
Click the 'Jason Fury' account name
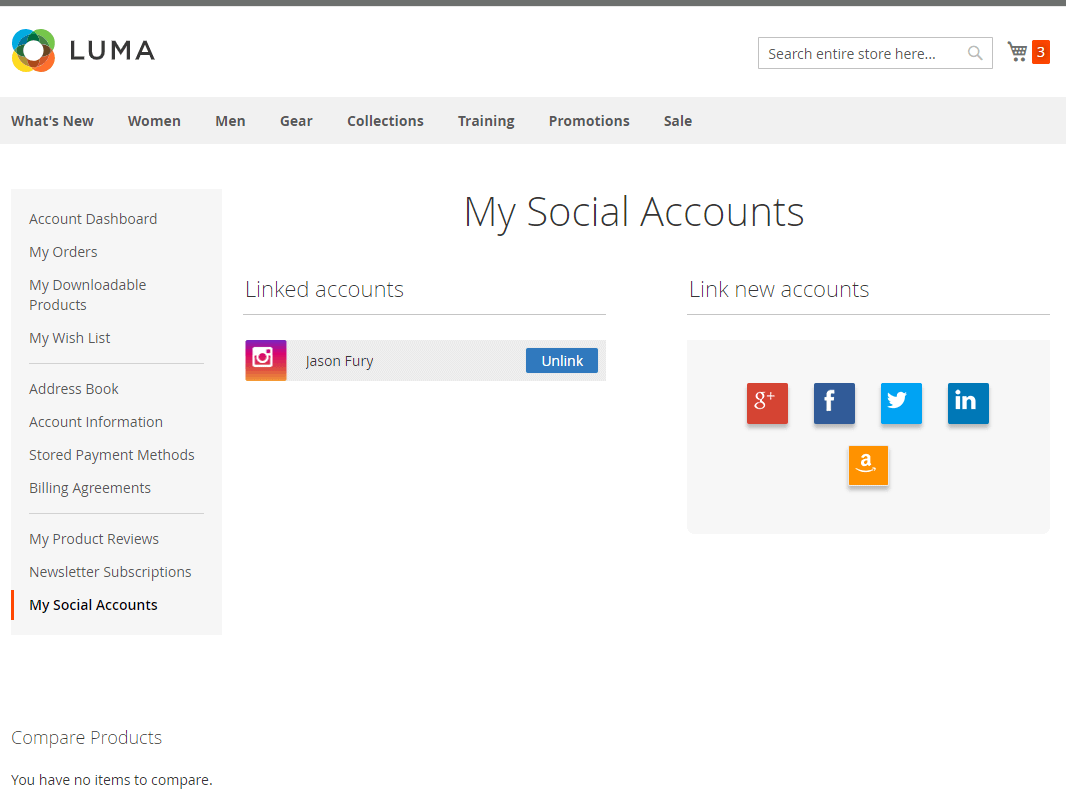click(x=339, y=361)
